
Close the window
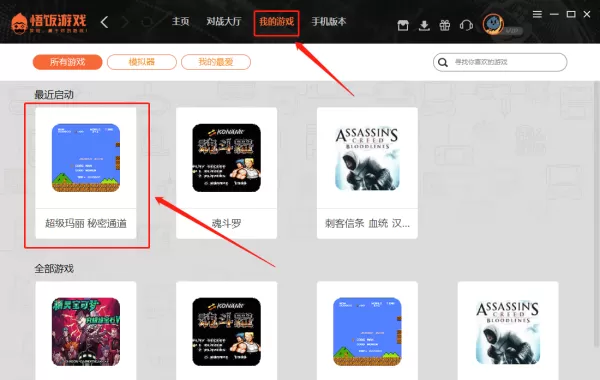click(587, 14)
